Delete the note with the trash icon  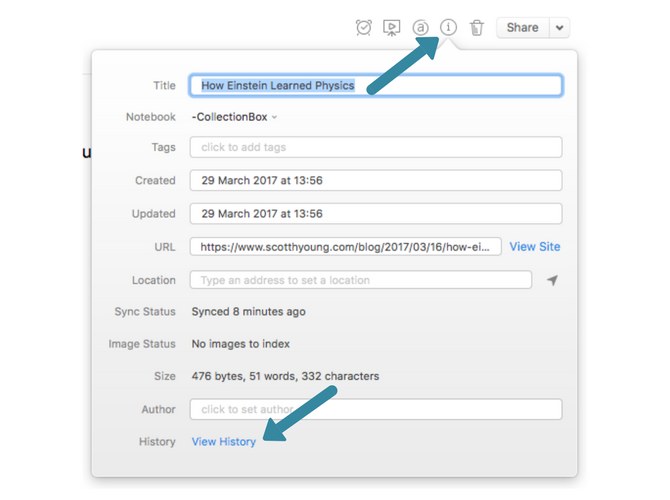coord(477,28)
